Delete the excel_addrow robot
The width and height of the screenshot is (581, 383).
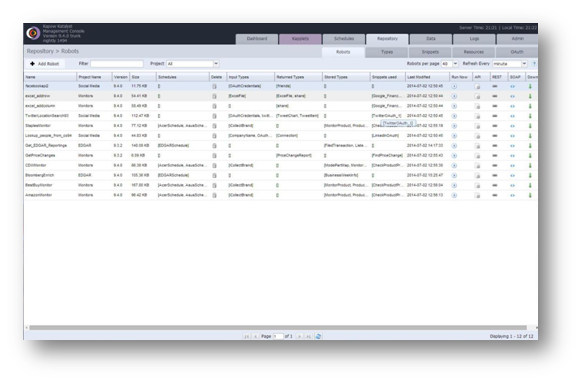[214, 96]
